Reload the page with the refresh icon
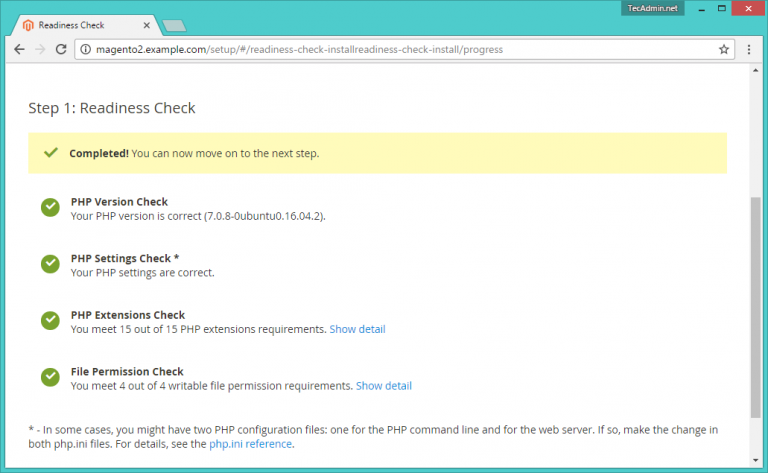Screen dimensions: 768x473 pyautogui.click(x=61, y=48)
